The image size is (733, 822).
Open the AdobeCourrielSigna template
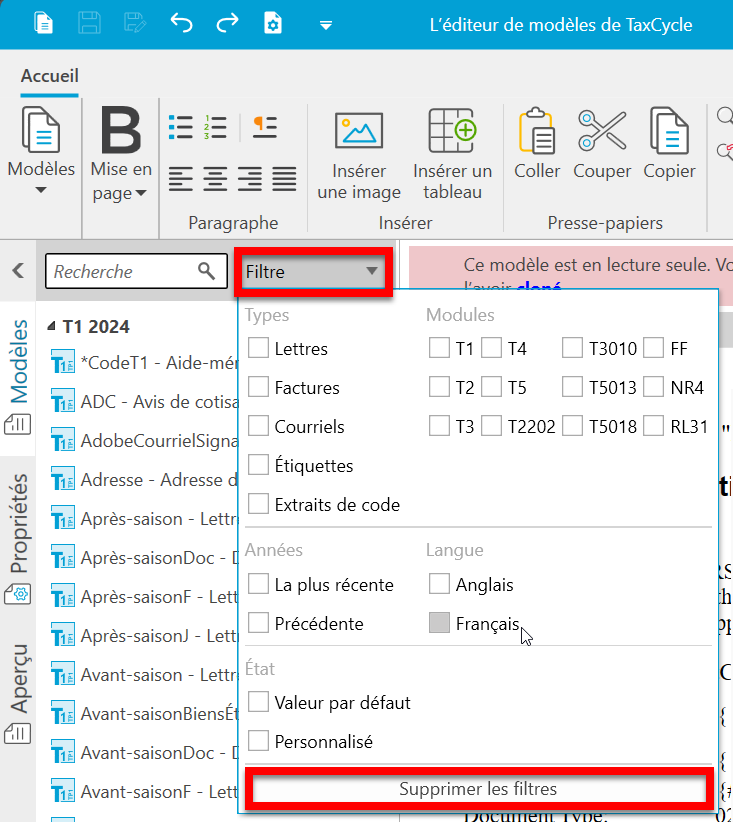(x=145, y=441)
